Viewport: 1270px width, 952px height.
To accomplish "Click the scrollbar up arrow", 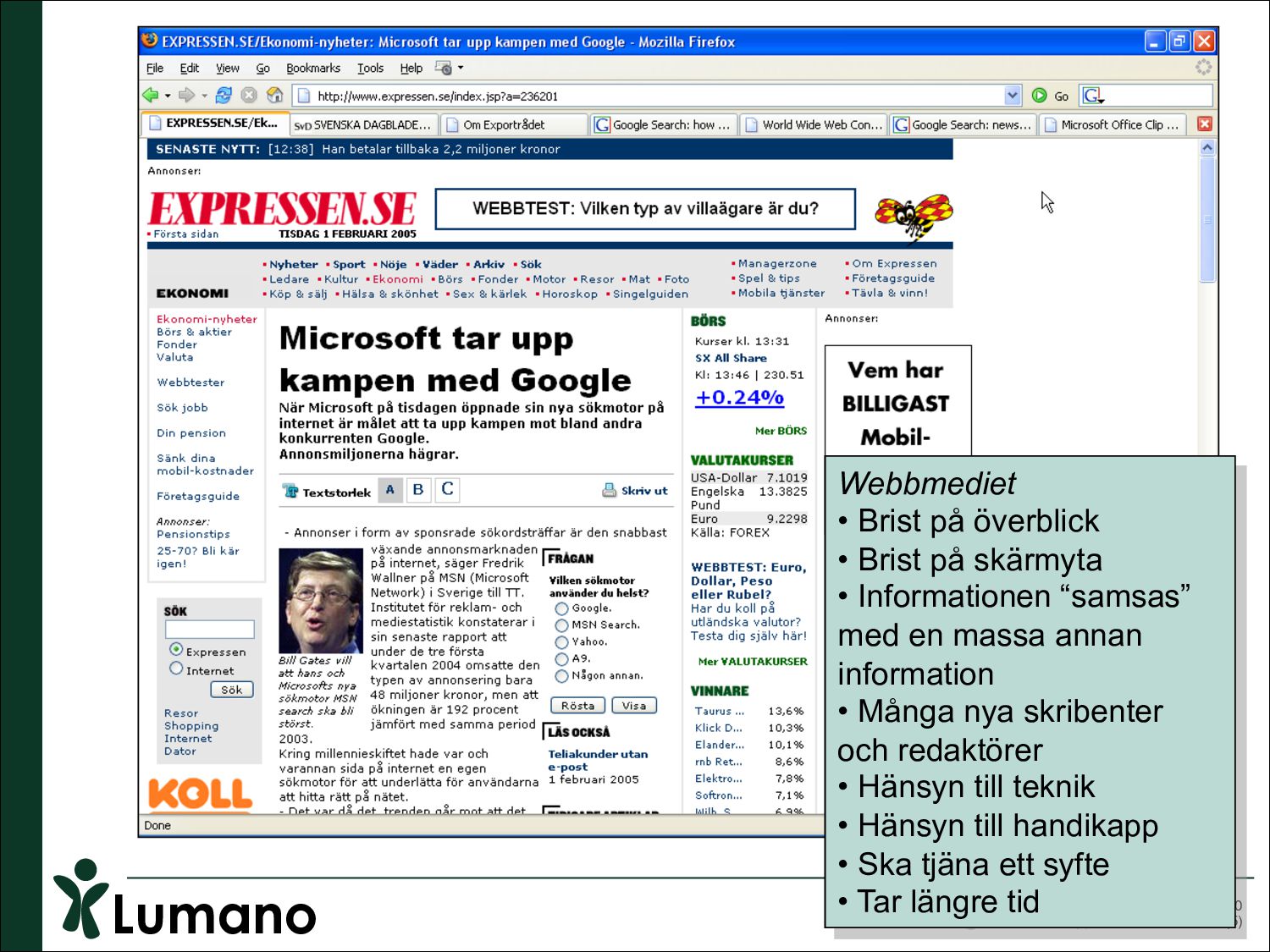I will click(1207, 147).
